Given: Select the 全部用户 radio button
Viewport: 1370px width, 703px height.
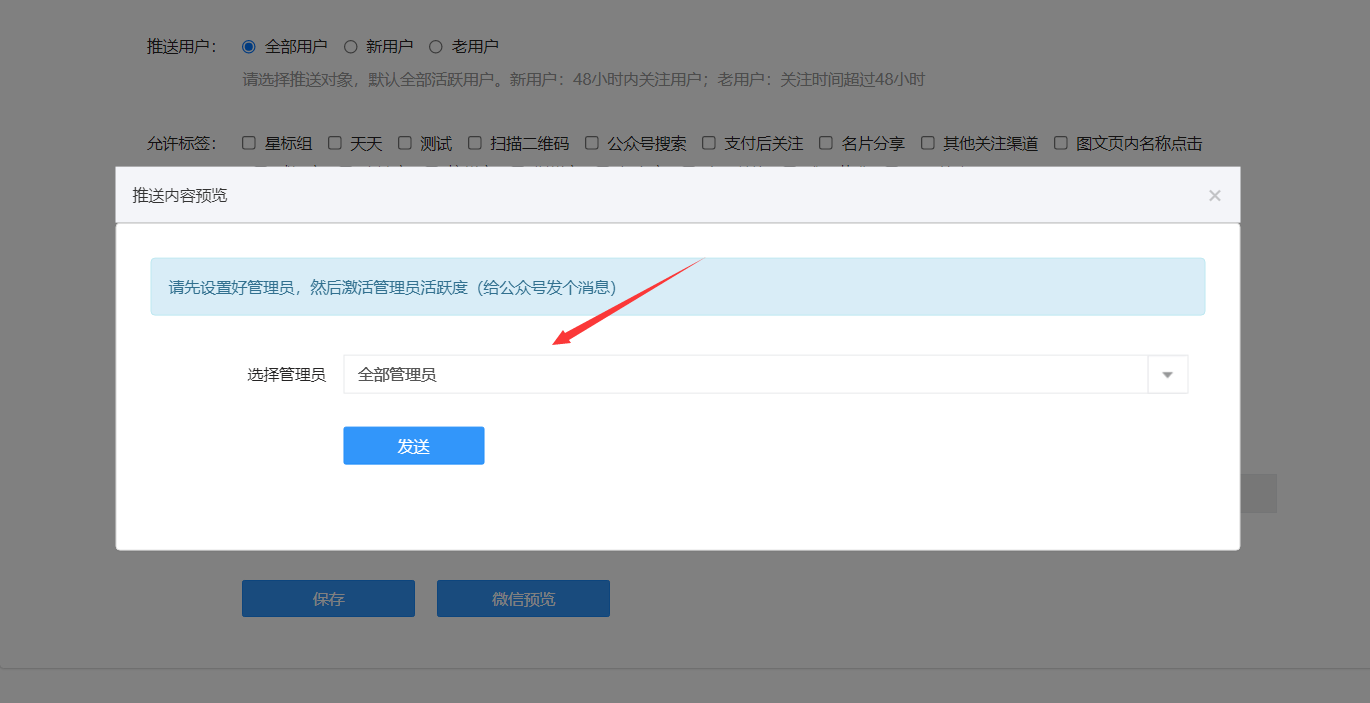Looking at the screenshot, I should click(249, 46).
